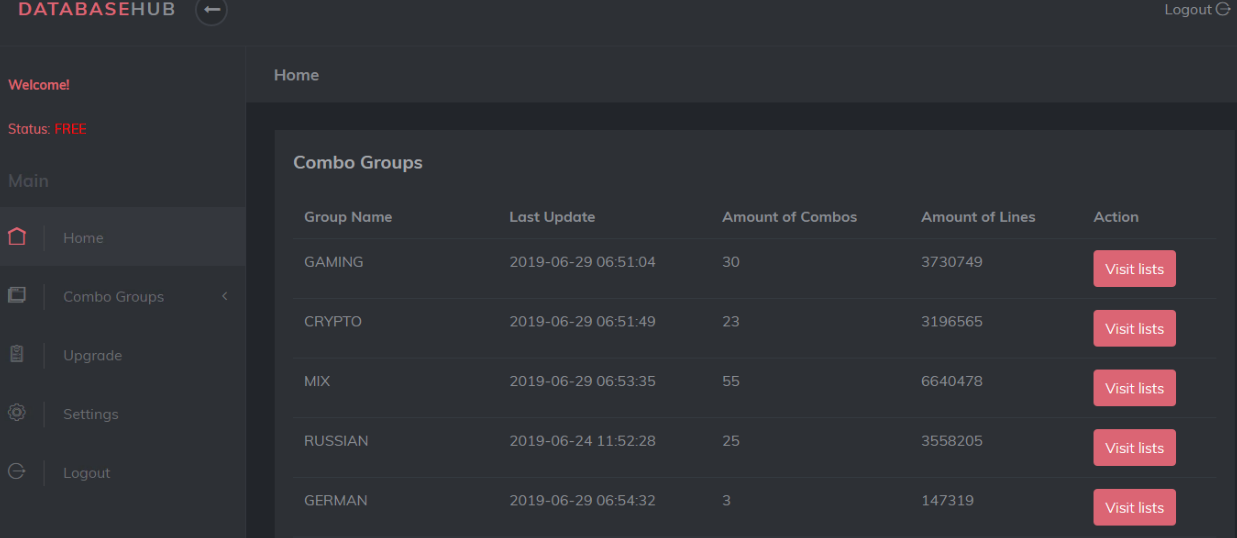Click the Amount of Combos header
This screenshot has height=538, width=1237.
(790, 217)
